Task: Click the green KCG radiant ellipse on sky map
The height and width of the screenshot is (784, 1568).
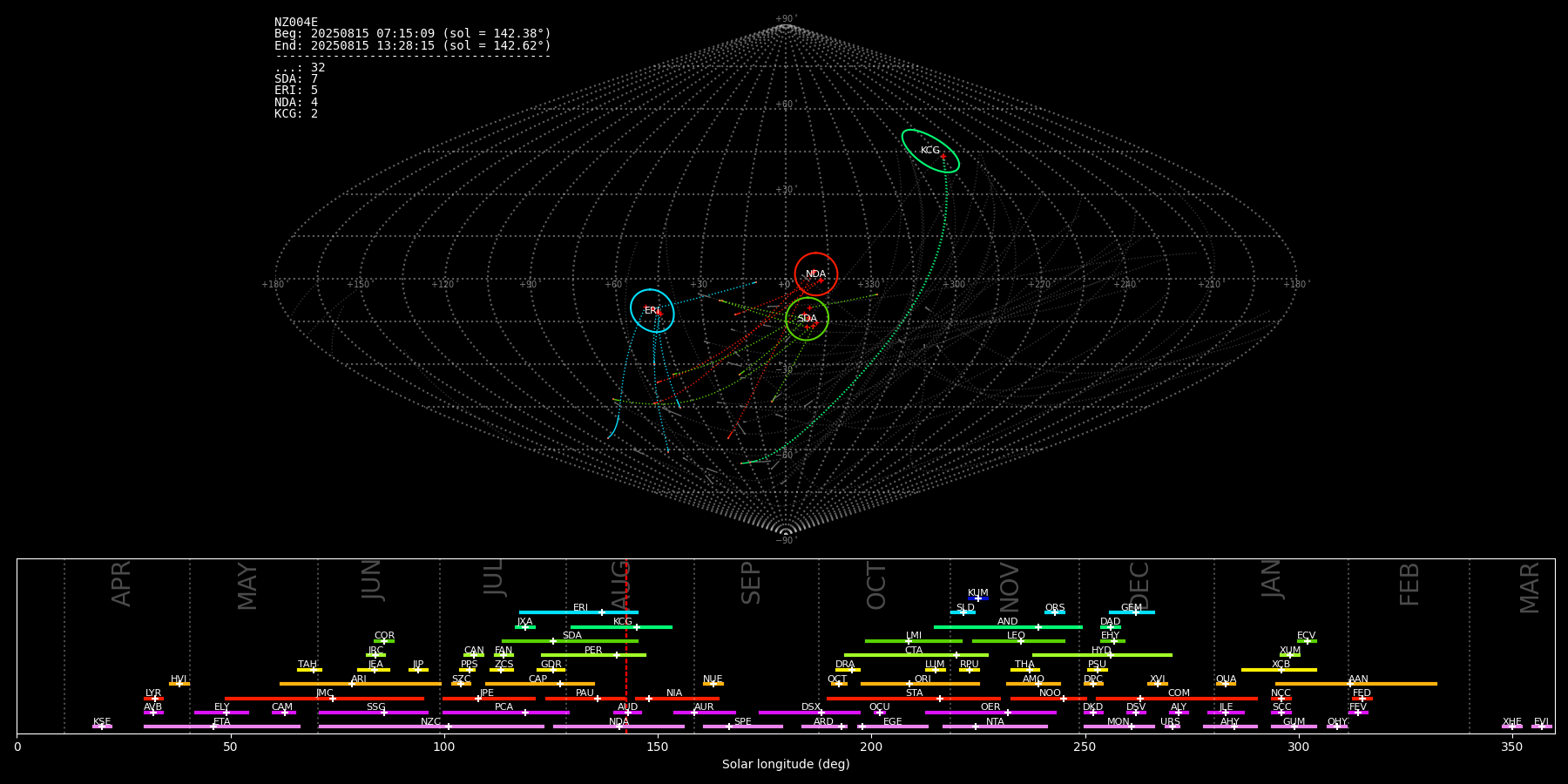Action: click(x=930, y=151)
